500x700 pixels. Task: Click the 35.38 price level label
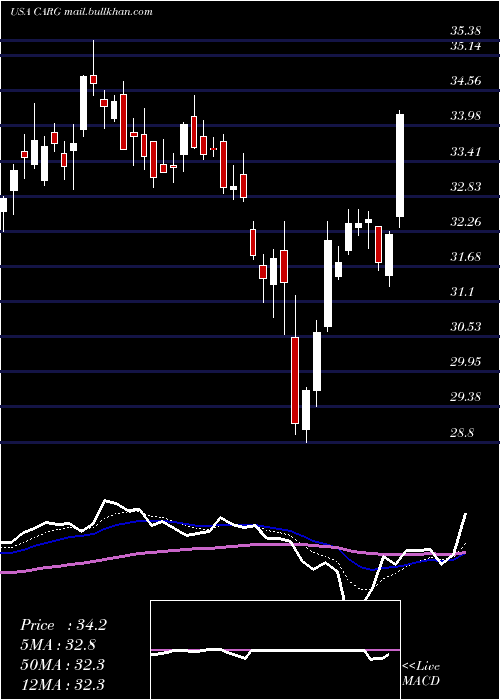click(465, 31)
